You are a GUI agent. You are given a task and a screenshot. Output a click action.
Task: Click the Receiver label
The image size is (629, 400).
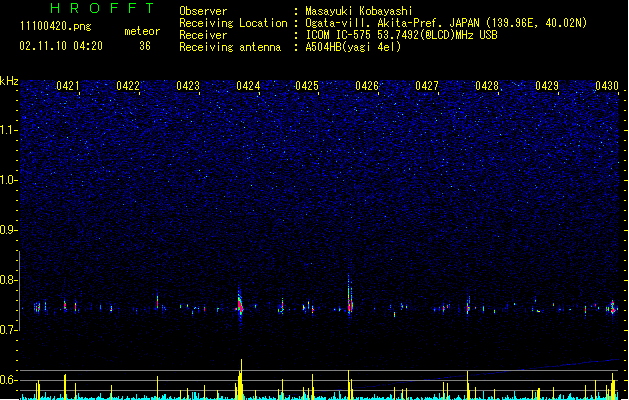[x=203, y=35]
